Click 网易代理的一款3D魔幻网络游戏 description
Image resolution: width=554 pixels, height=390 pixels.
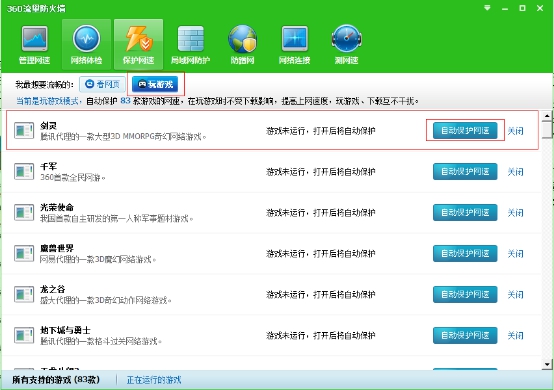tap(98, 260)
